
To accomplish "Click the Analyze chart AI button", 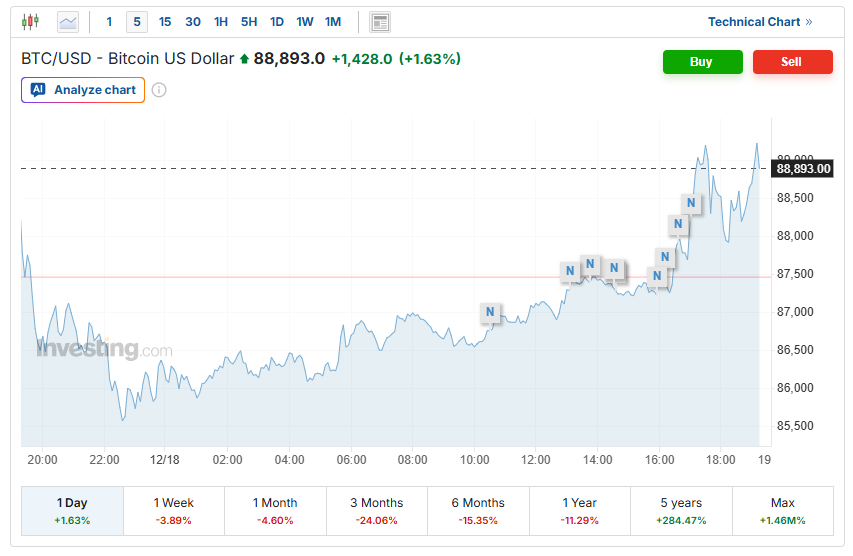I will point(83,90).
